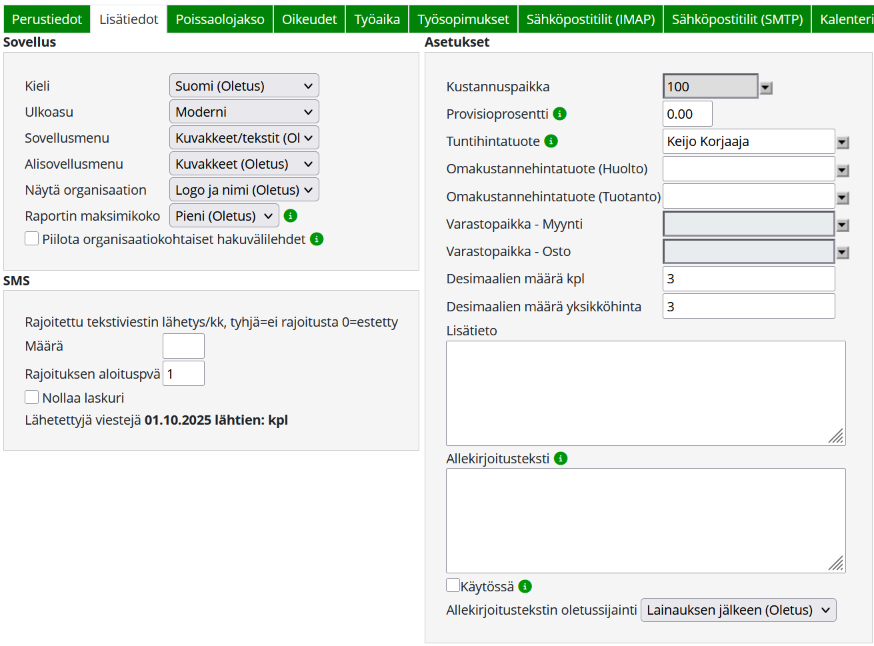The image size is (874, 646).
Task: Open Kustannuspaikka lookup arrow icon
Action: pos(766,88)
